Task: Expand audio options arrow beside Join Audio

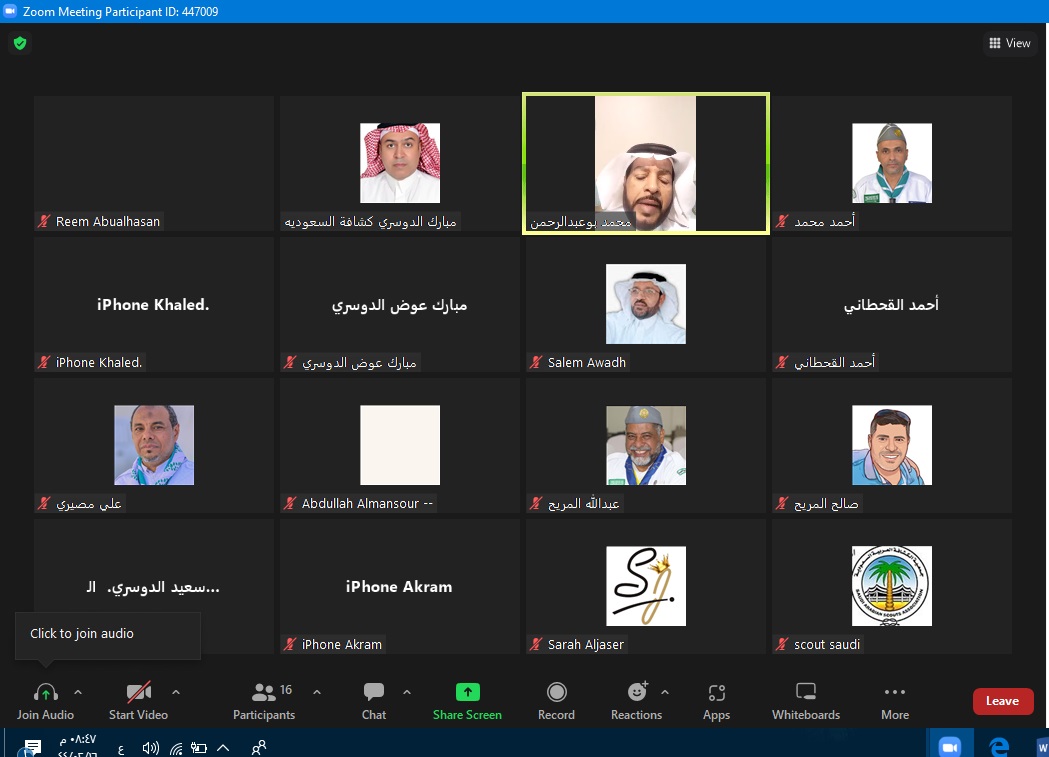Action: pyautogui.click(x=78, y=691)
